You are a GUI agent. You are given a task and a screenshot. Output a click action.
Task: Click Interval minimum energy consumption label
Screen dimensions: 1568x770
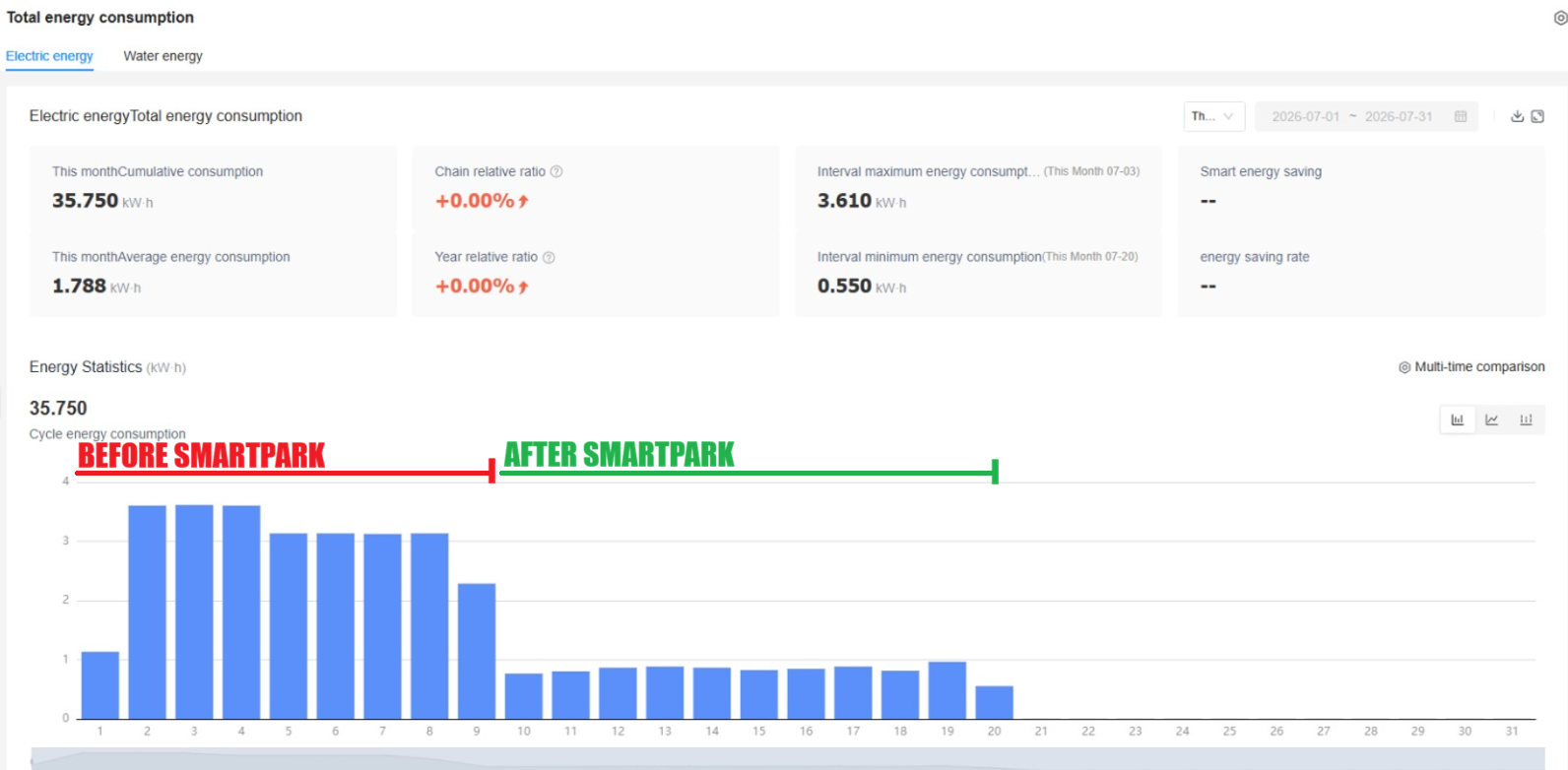930,257
